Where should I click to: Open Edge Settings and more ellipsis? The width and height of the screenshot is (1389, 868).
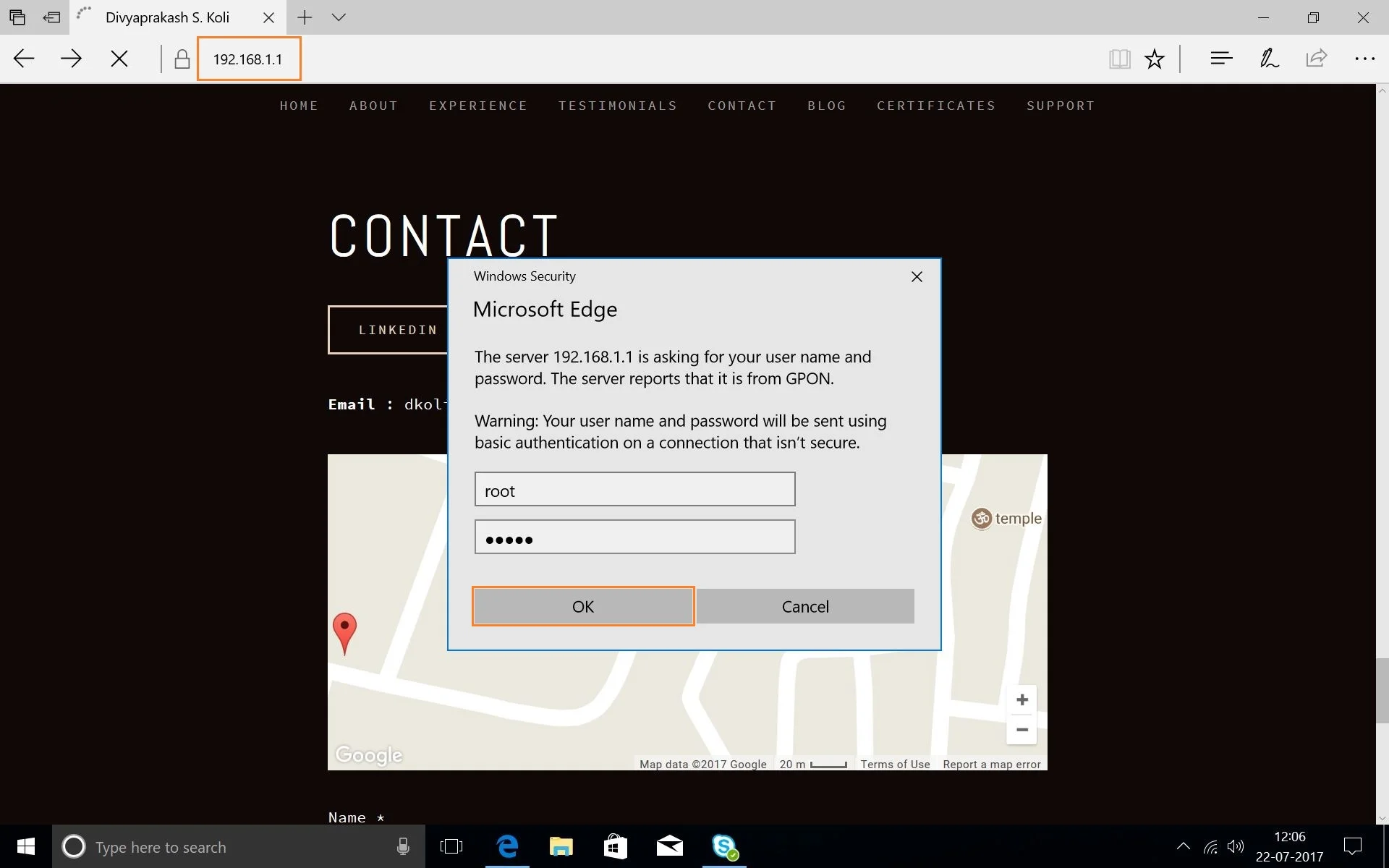point(1364,59)
